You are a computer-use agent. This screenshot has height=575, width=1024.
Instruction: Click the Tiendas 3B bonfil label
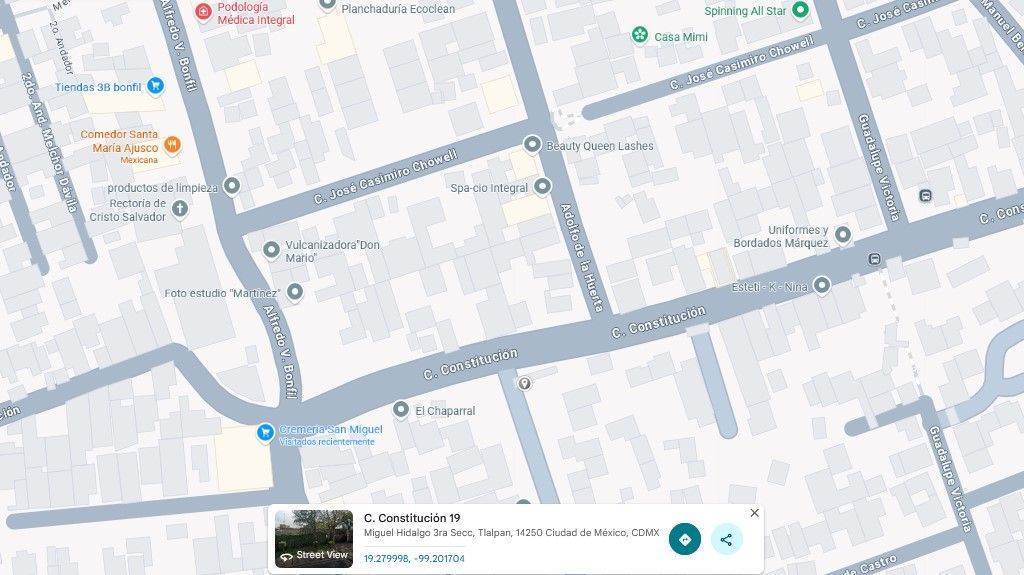pyautogui.click(x=98, y=87)
